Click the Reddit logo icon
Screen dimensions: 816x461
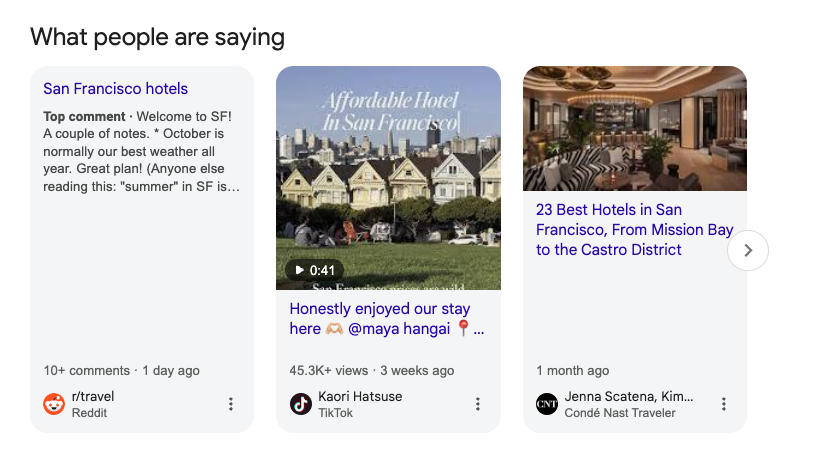54,404
